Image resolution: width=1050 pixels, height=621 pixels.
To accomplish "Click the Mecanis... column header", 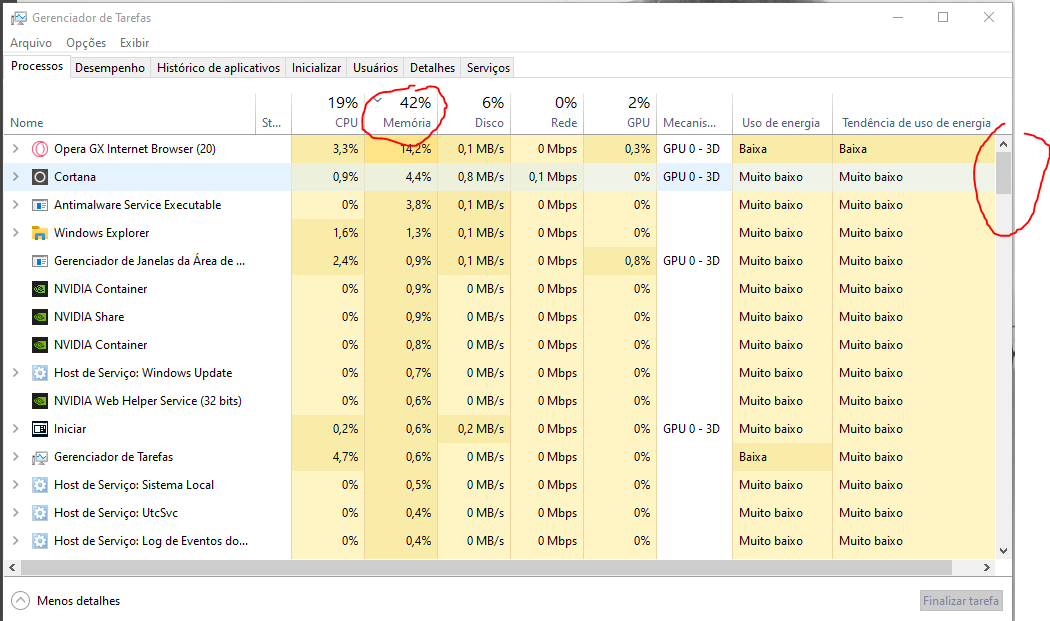I will click(x=694, y=113).
